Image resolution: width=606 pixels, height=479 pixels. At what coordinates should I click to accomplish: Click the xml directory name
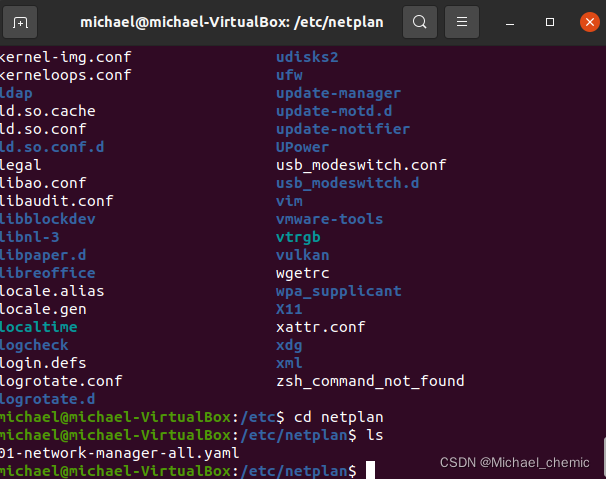point(289,363)
